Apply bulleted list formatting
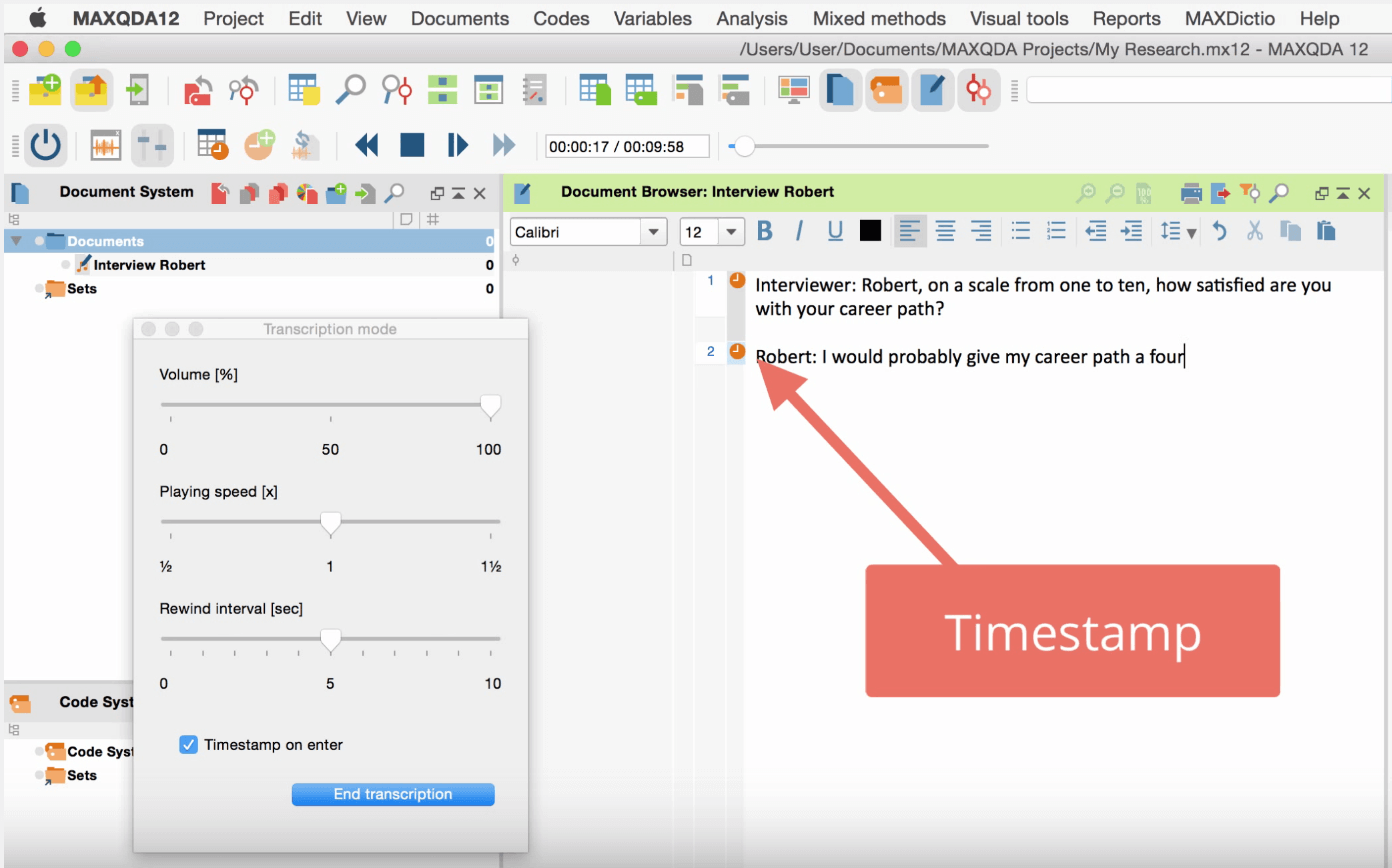1392x868 pixels. coord(1021,232)
